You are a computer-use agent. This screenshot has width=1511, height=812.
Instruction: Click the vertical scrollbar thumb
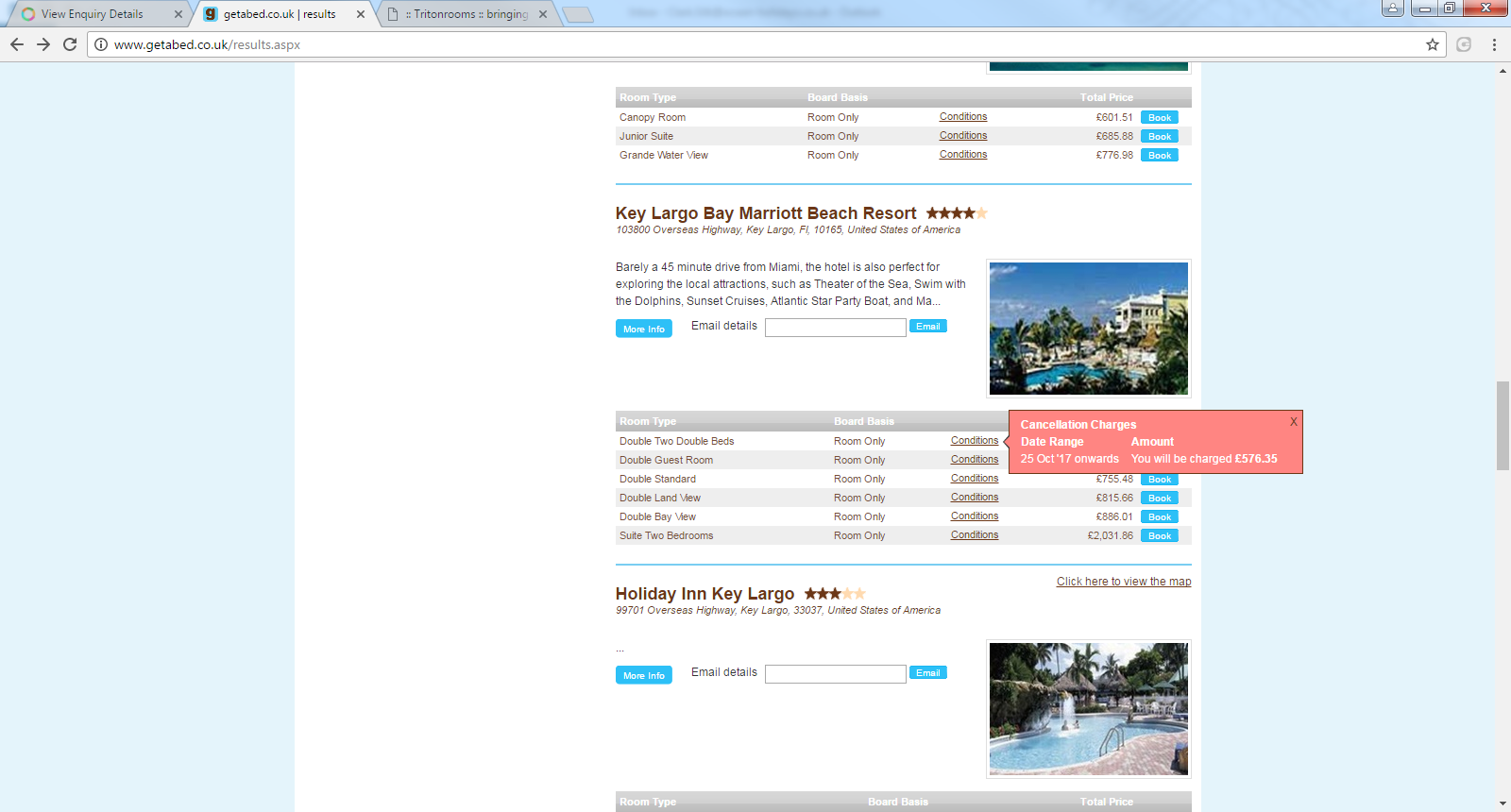[1503, 425]
